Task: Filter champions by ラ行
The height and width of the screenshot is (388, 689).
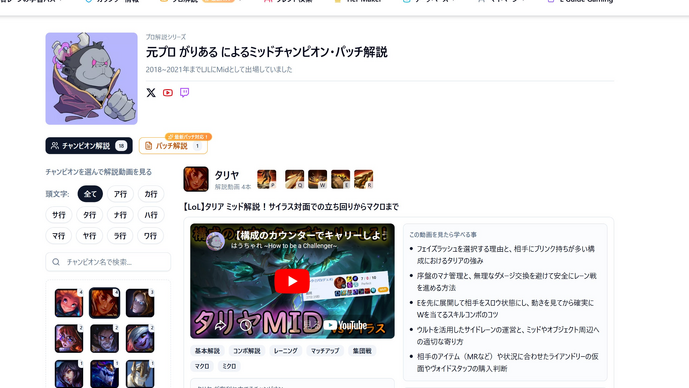Action: pyautogui.click(x=120, y=236)
